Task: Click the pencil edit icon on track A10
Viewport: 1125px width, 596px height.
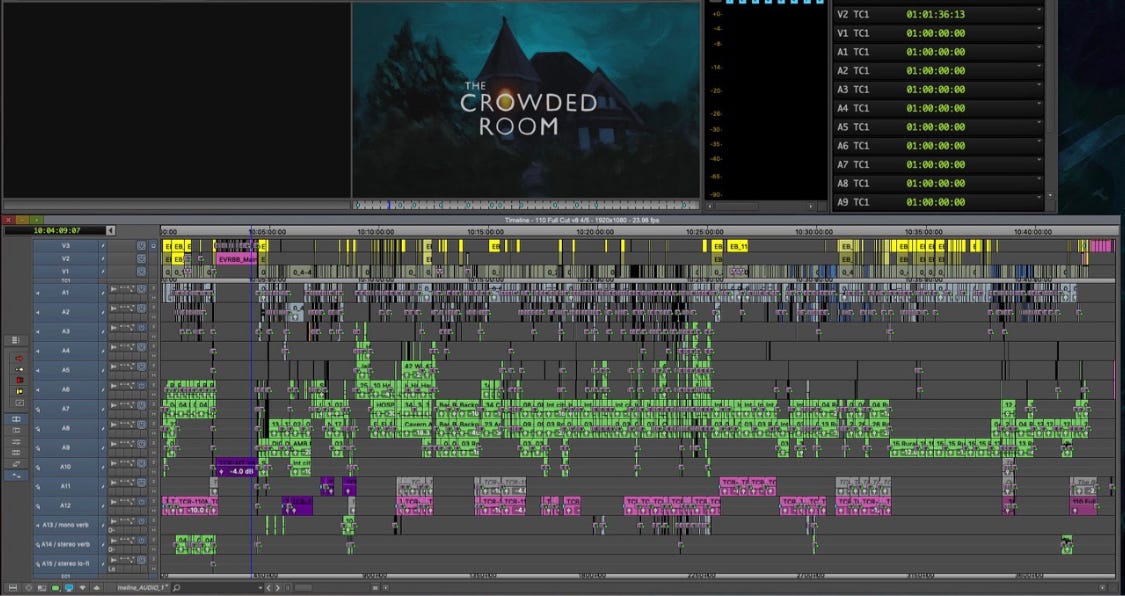Action: (103, 467)
